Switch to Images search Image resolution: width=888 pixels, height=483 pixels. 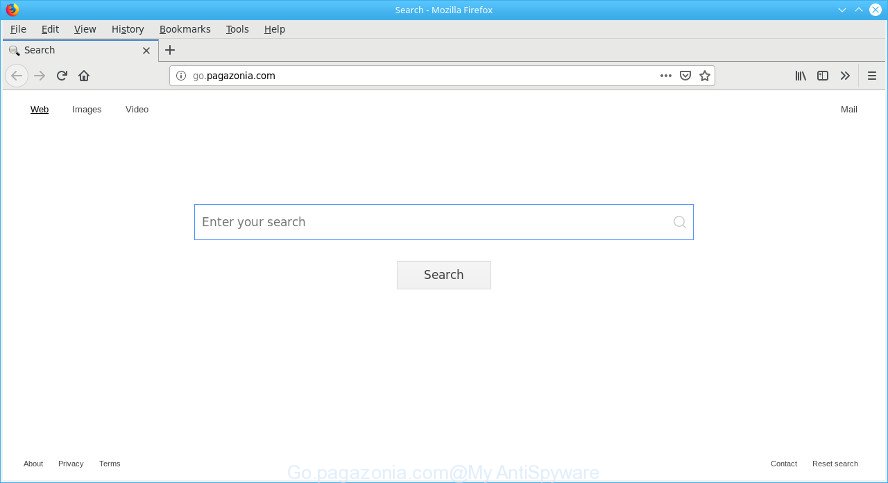(87, 109)
